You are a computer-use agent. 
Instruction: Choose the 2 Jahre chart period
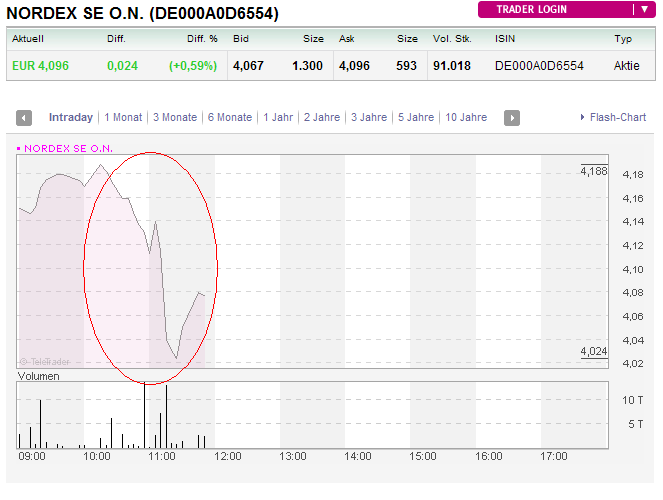322,118
